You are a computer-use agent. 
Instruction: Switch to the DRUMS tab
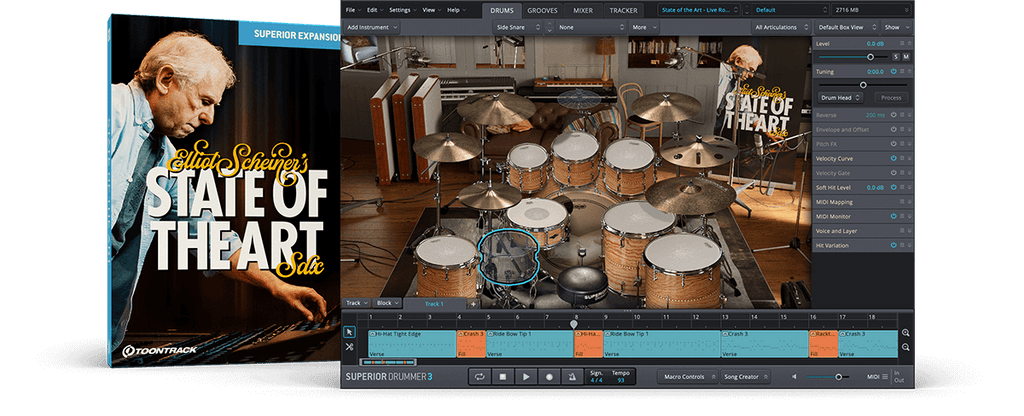502,10
